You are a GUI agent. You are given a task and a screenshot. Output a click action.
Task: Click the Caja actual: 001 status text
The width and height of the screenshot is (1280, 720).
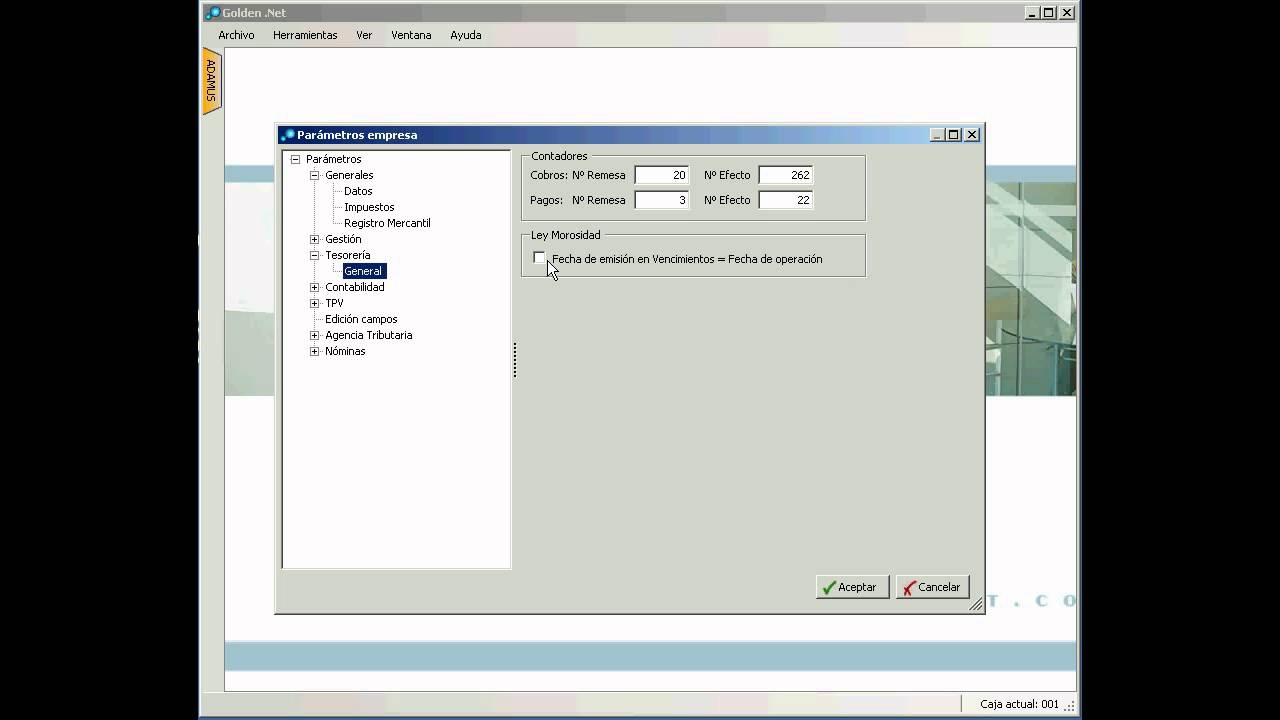(x=1019, y=704)
